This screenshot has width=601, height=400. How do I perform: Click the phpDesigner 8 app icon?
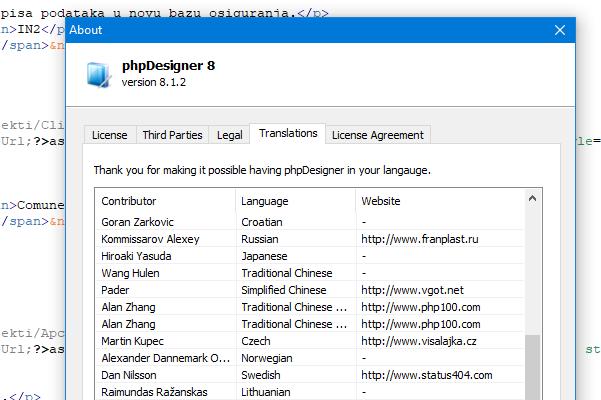coord(99,75)
